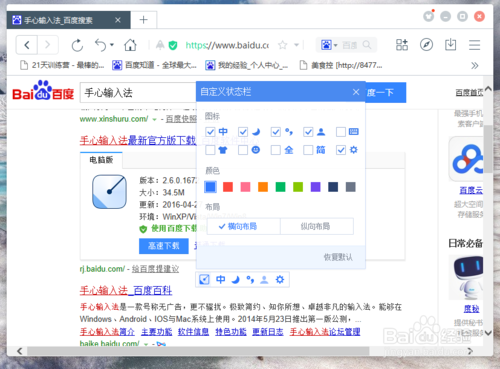Open bookmark 百度知道
The height and width of the screenshot is (369, 500).
click(155, 65)
